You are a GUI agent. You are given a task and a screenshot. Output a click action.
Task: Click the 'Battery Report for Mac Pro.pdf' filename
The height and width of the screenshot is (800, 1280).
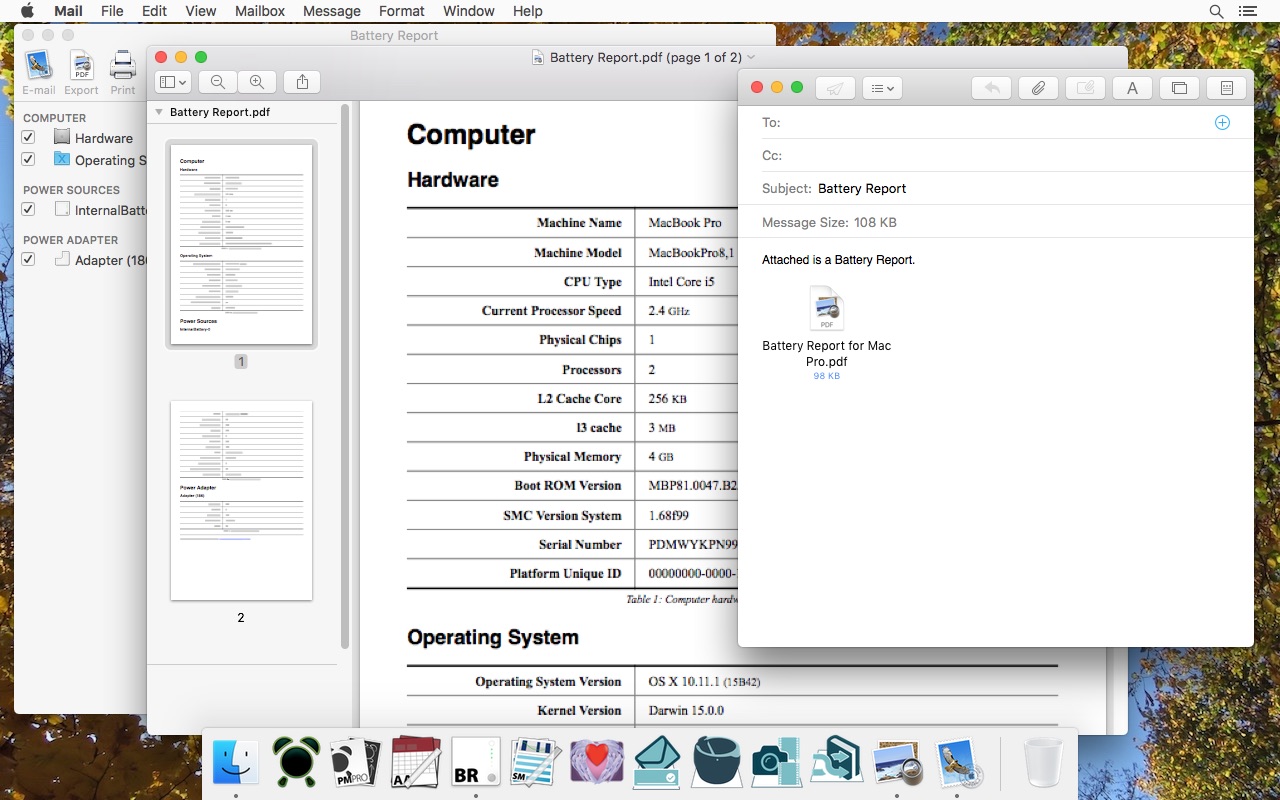827,353
